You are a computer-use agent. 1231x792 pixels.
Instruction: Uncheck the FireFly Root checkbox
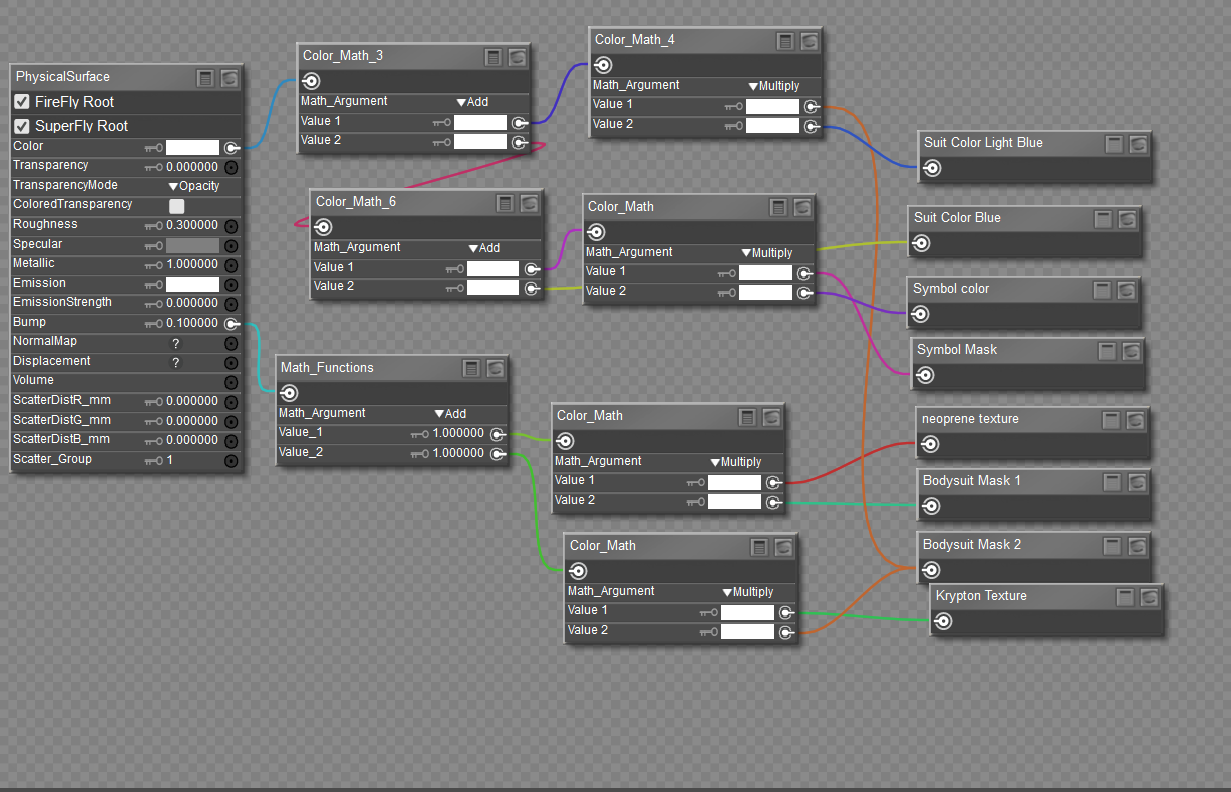point(21,102)
